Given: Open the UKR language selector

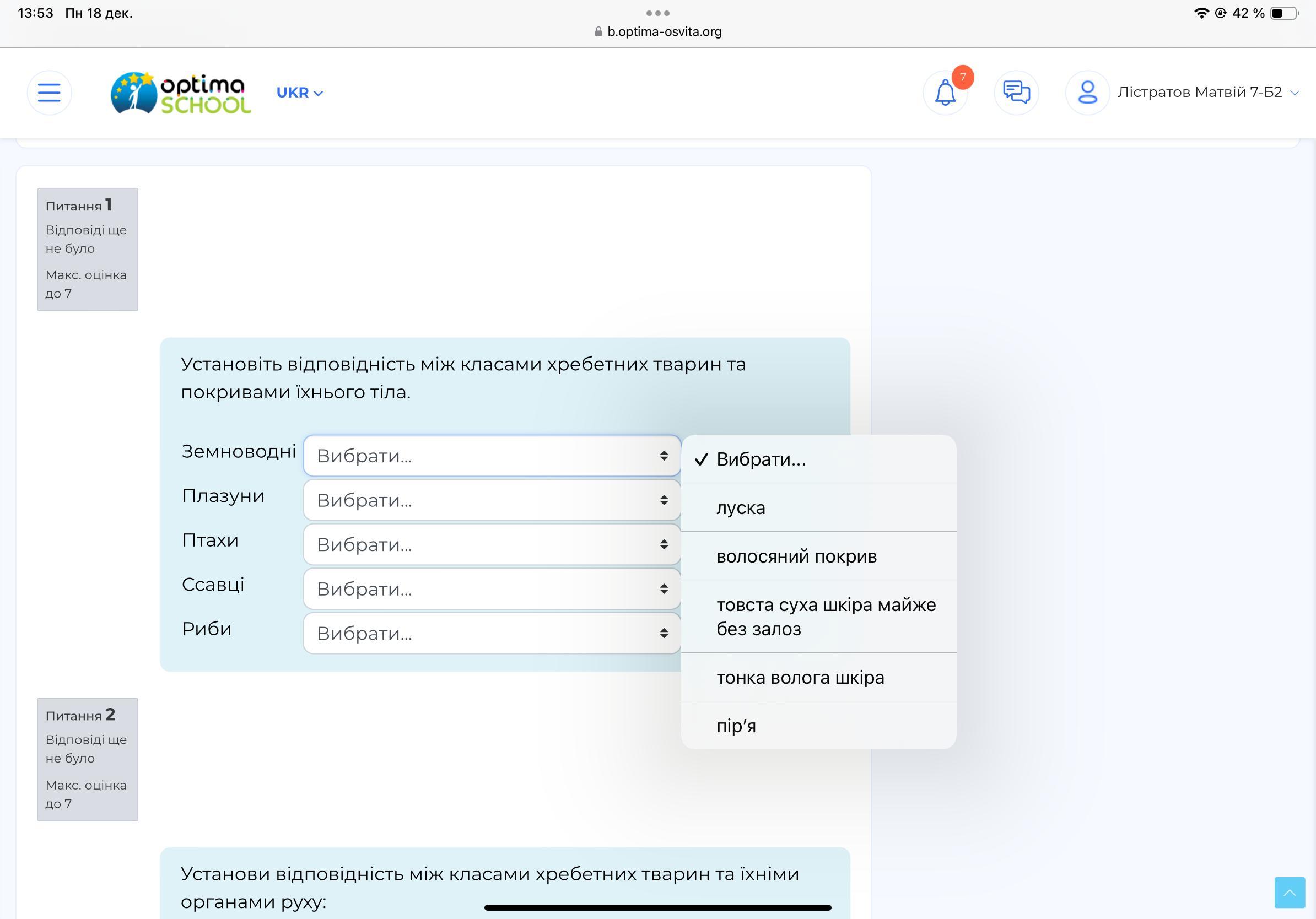Looking at the screenshot, I should (300, 92).
